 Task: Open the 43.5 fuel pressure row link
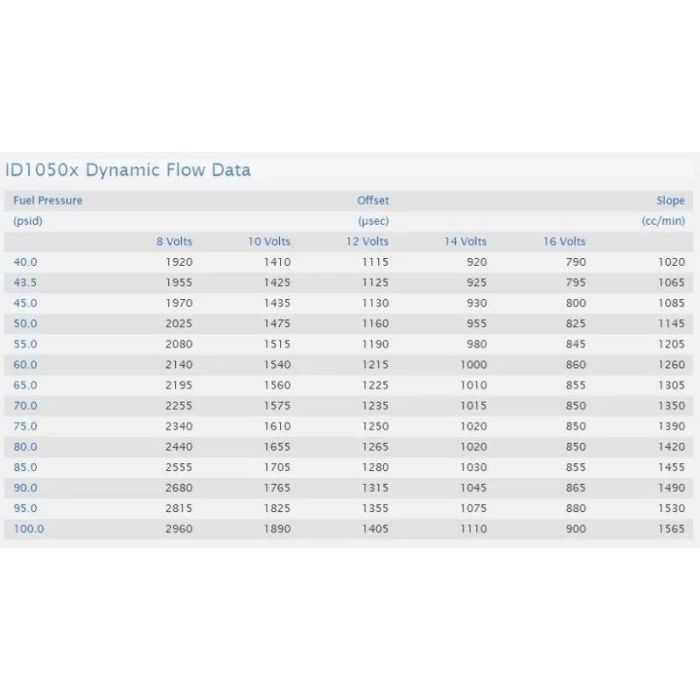[x=25, y=282]
